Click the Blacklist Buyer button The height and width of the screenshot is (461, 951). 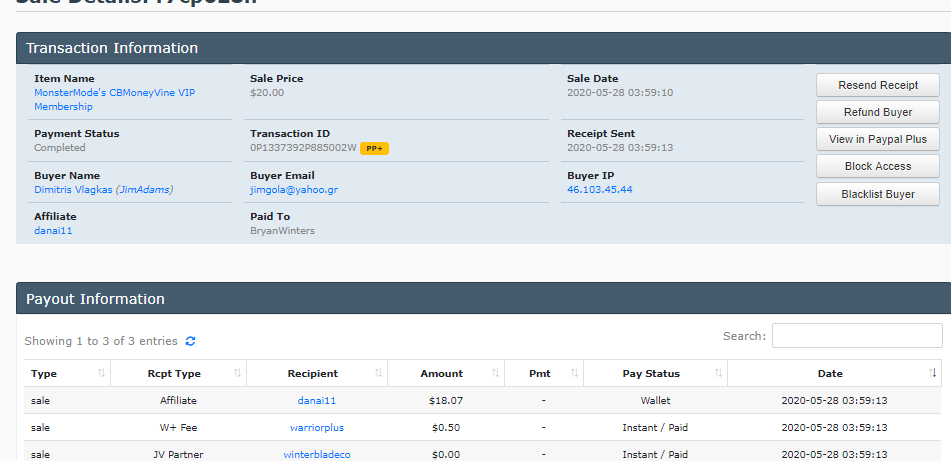point(878,194)
